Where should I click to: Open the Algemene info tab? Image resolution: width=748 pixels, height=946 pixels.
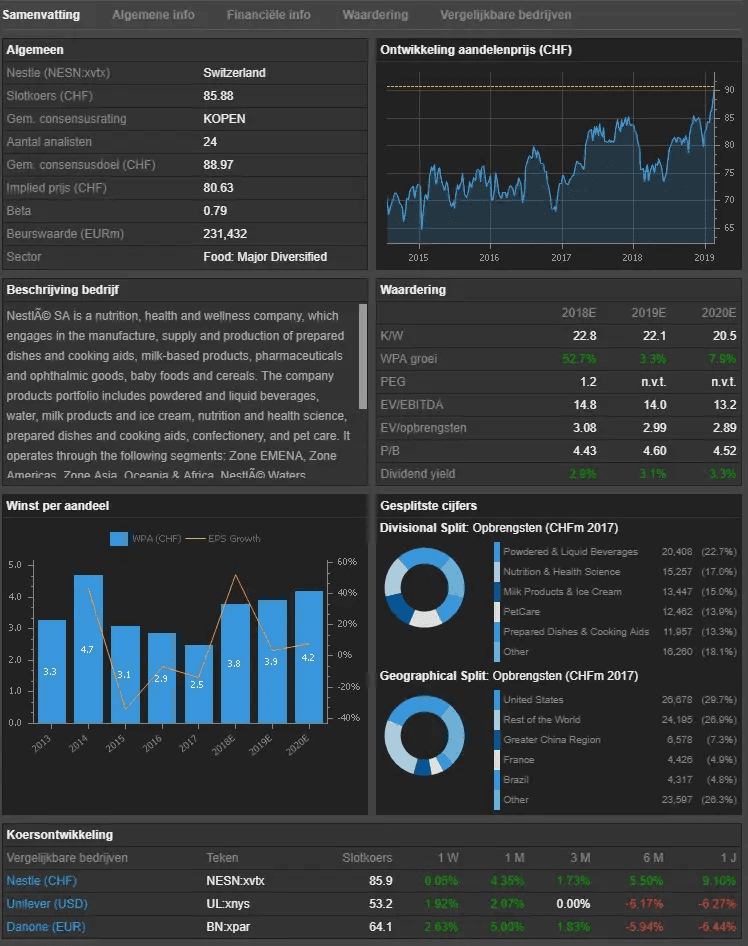[x=153, y=15]
